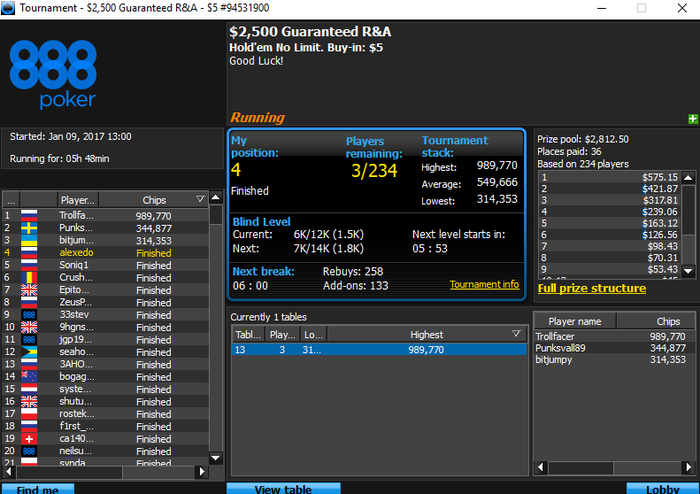Click the 989,770 chips of Trollfa...
This screenshot has width=700, height=494.
[x=154, y=216]
